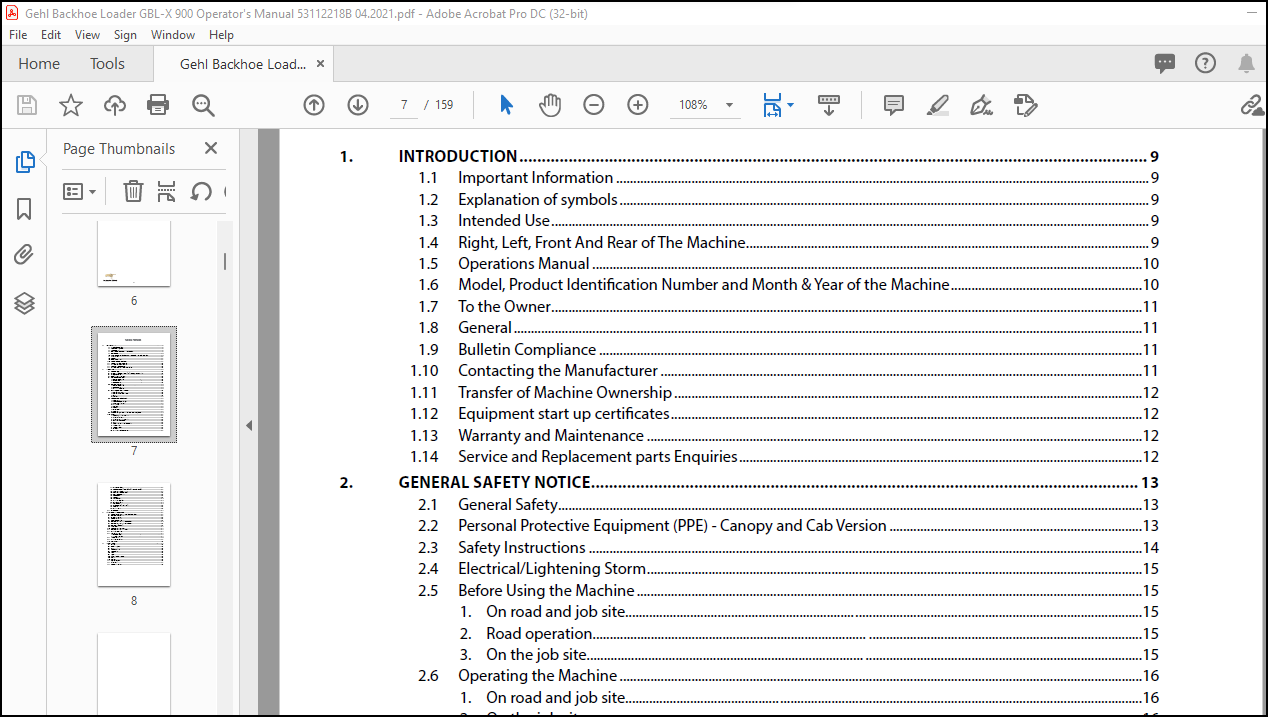Open the Bookmarks sidebar panel
The width and height of the screenshot is (1268, 717).
click(25, 209)
